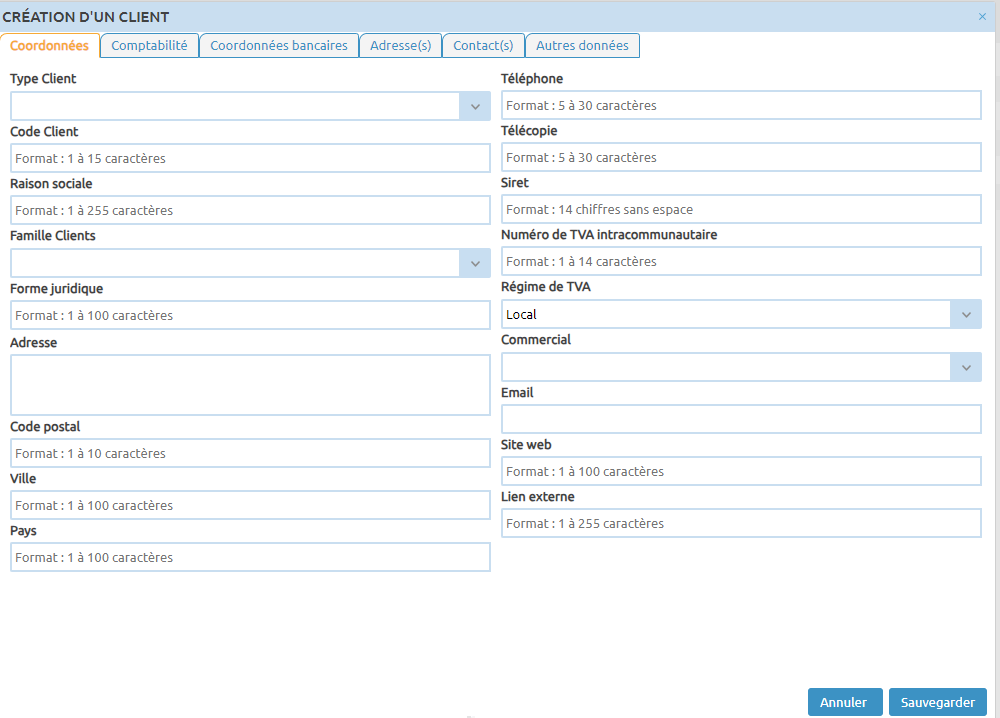The width and height of the screenshot is (1000, 718).
Task: Click into the Raison sociale field
Action: pos(250,210)
